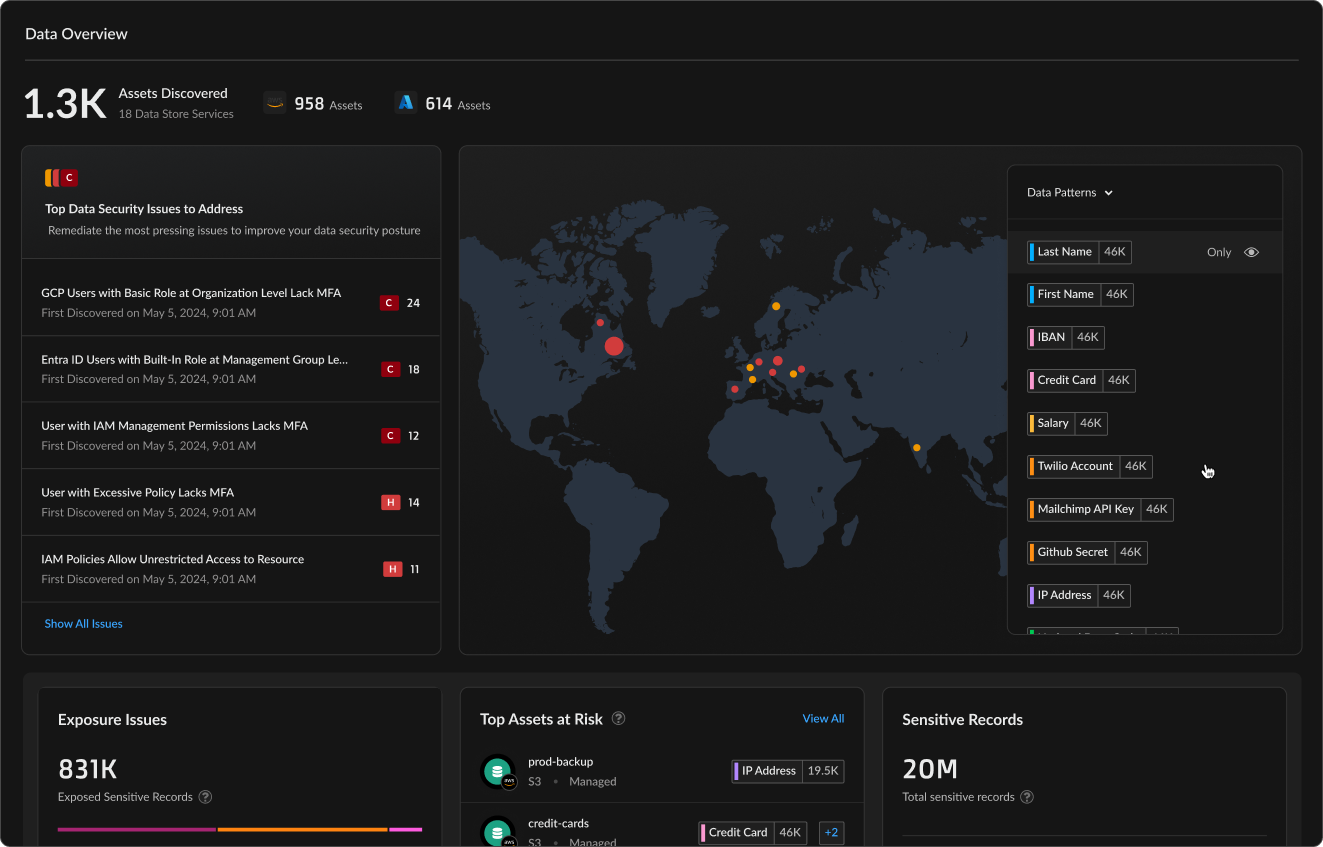Viewport: 1323px width, 847px height.
Task: Click the severity badge stack above Top Data Security Issues
Action: point(61,178)
